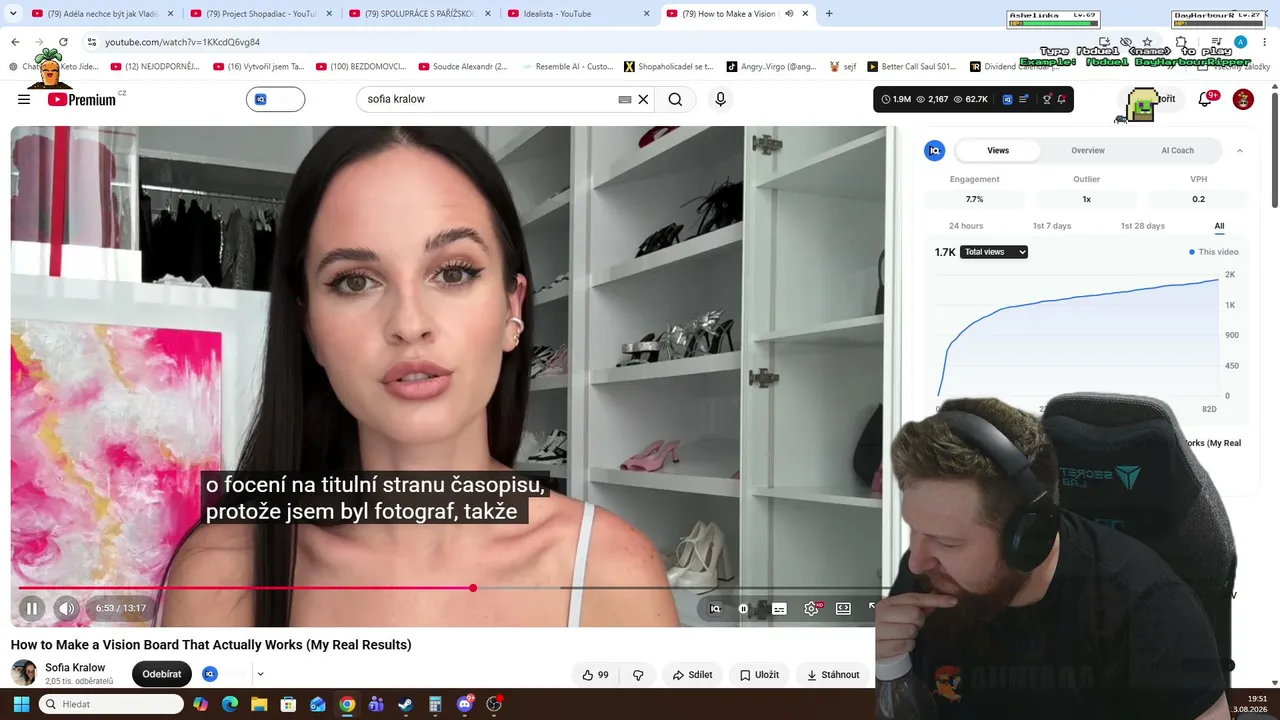Toggle subtitles in the video player
The width and height of the screenshot is (1280, 720).
(x=779, y=608)
